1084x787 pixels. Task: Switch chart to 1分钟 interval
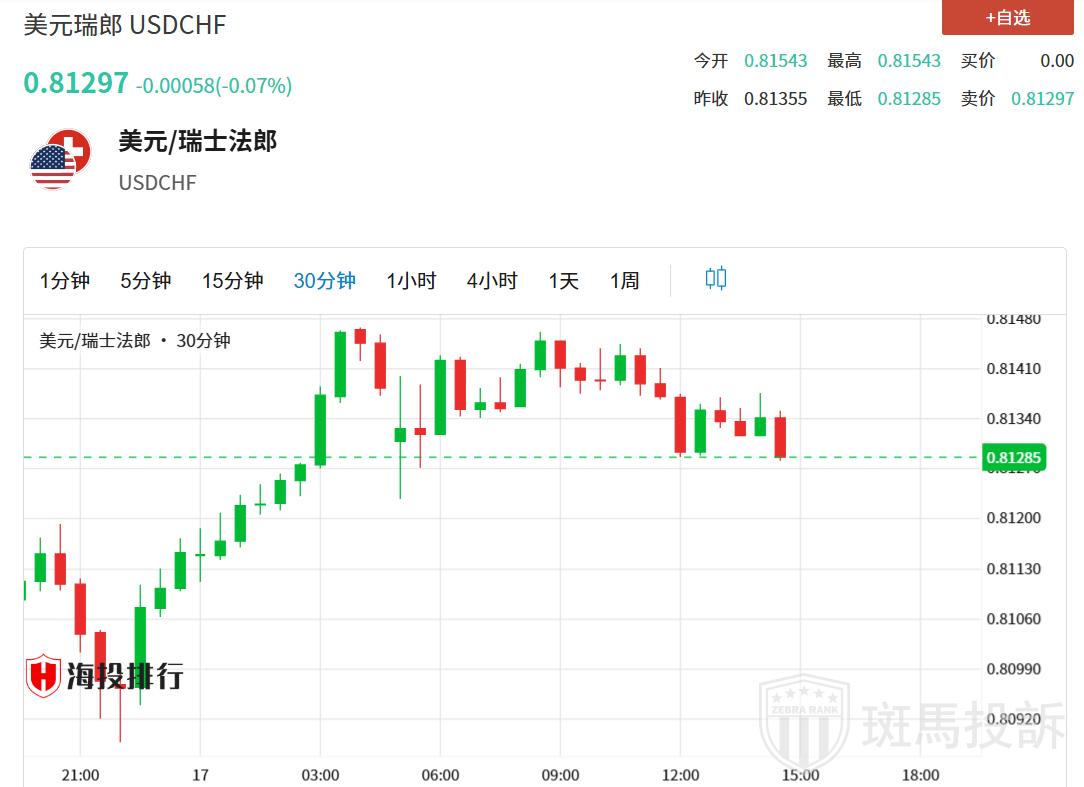(65, 281)
